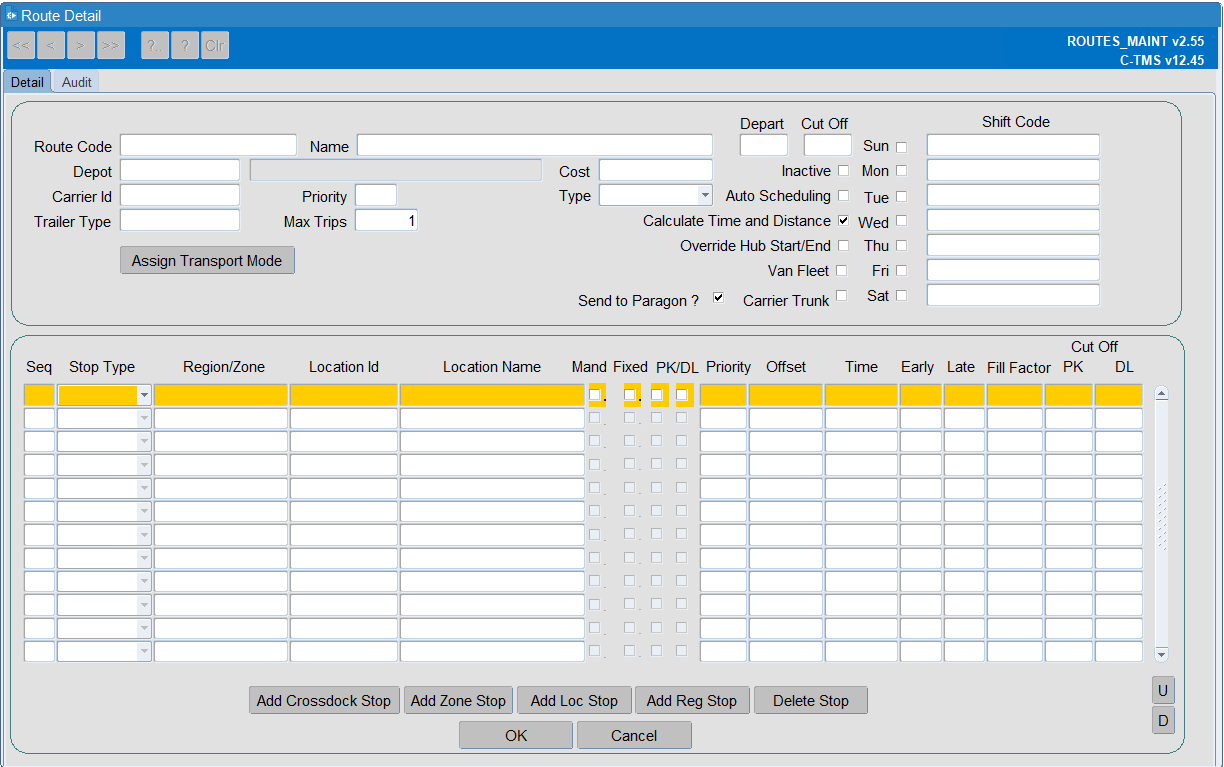The height and width of the screenshot is (767, 1224).
Task: Move stop up with the U button
Action: pyautogui.click(x=1163, y=691)
